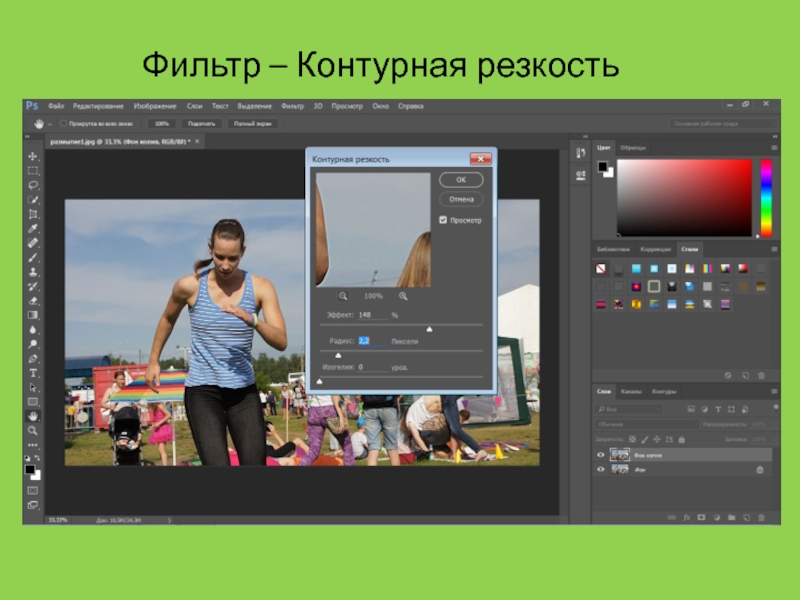Click the Отмена button
Image resolution: width=800 pixels, height=600 pixels.
(461, 199)
